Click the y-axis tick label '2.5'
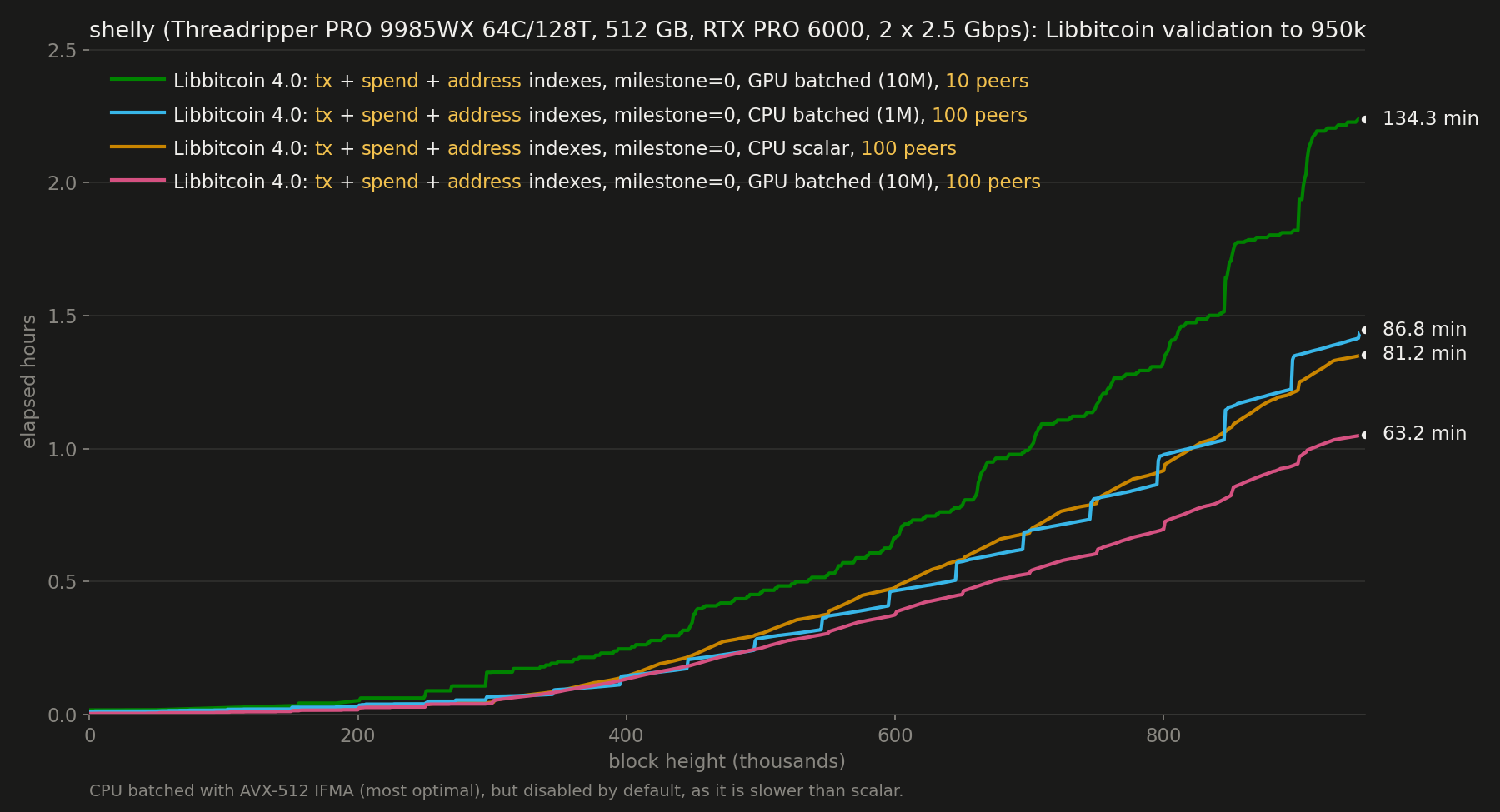The height and width of the screenshot is (812, 1500). (x=62, y=51)
